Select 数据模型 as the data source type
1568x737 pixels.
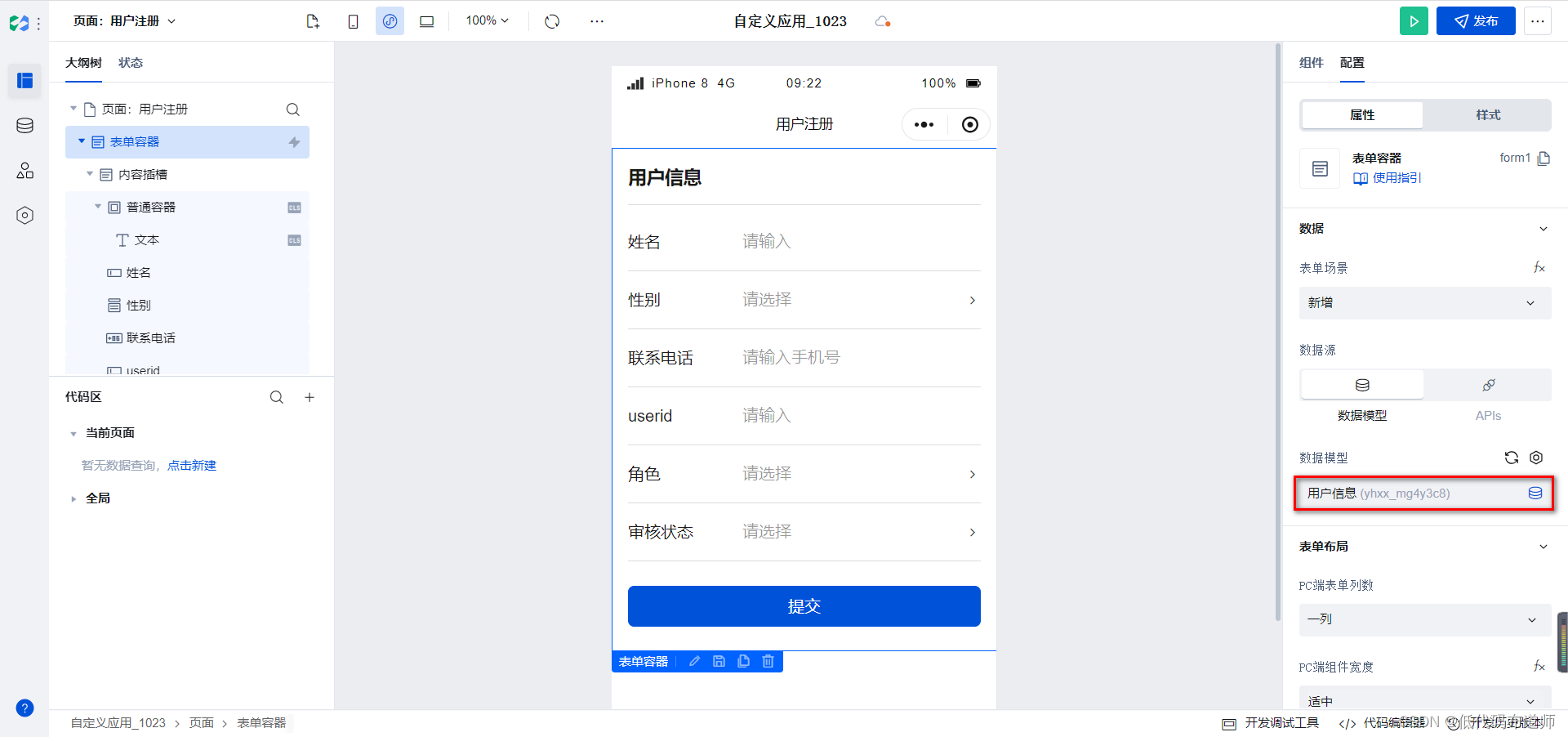pyautogui.click(x=1362, y=385)
